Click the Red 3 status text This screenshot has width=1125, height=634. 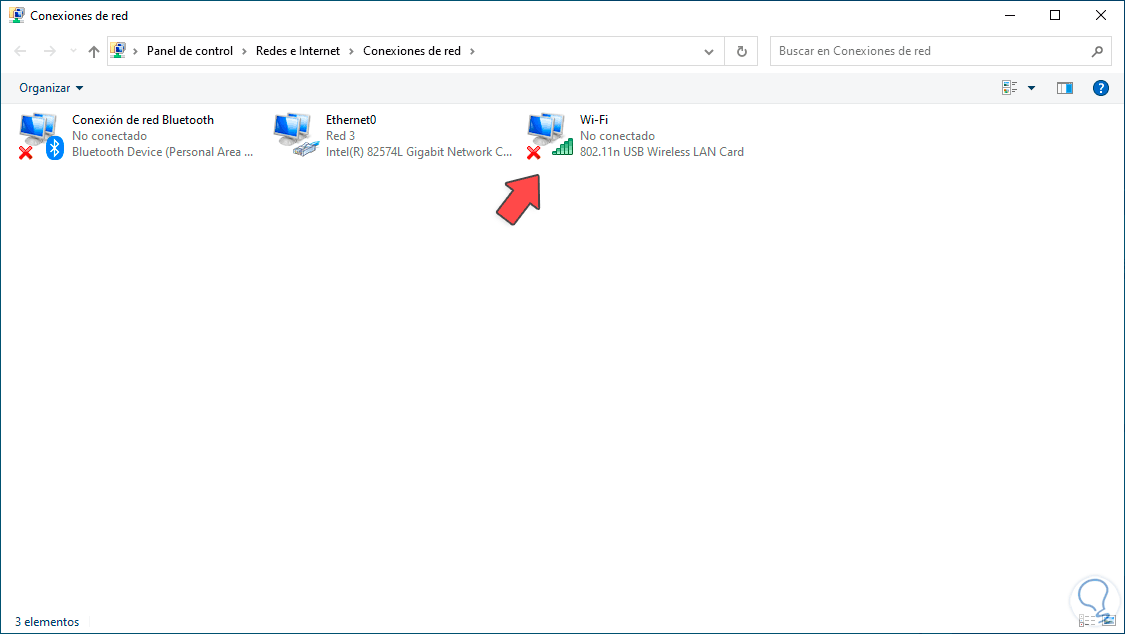pyautogui.click(x=340, y=136)
